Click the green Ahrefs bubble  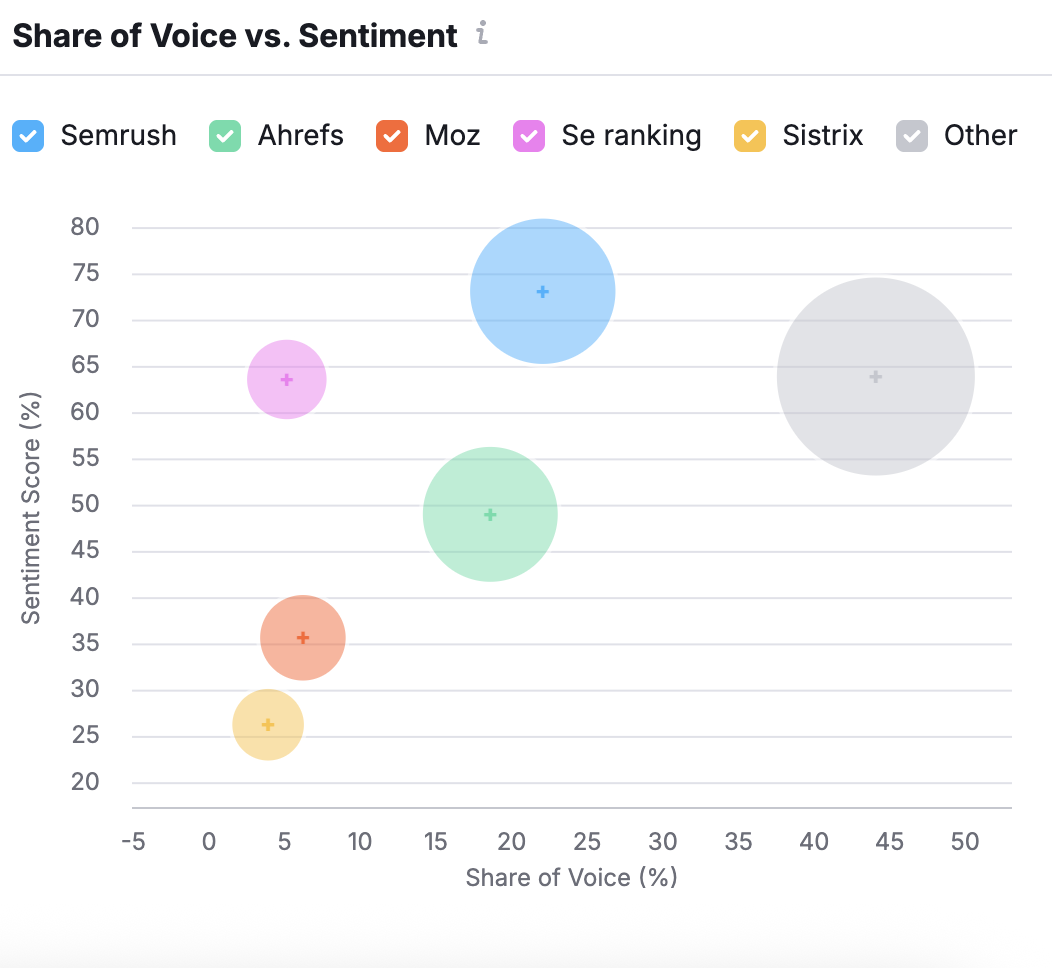point(490,514)
